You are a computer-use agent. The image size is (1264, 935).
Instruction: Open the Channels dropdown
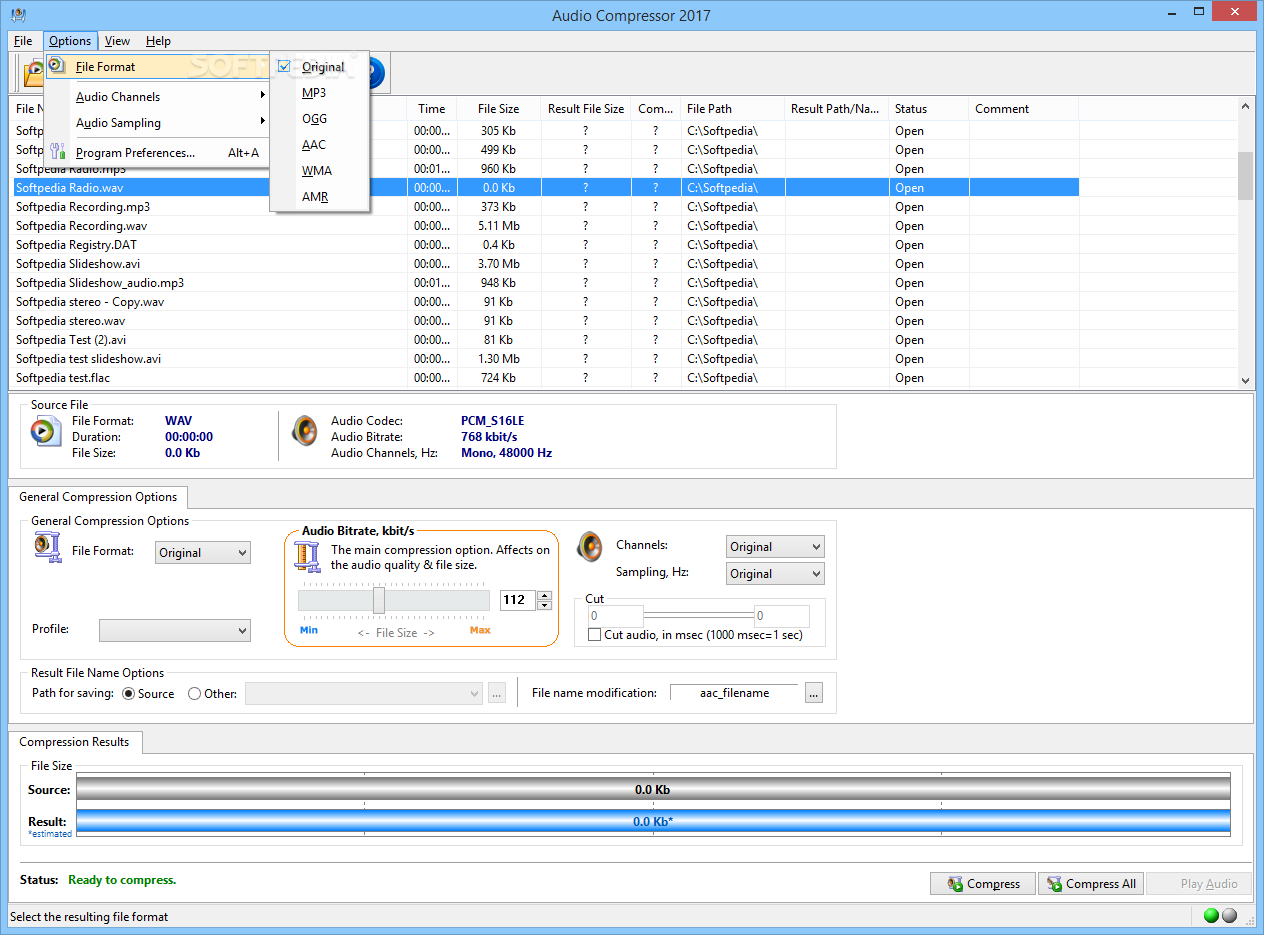pos(775,547)
